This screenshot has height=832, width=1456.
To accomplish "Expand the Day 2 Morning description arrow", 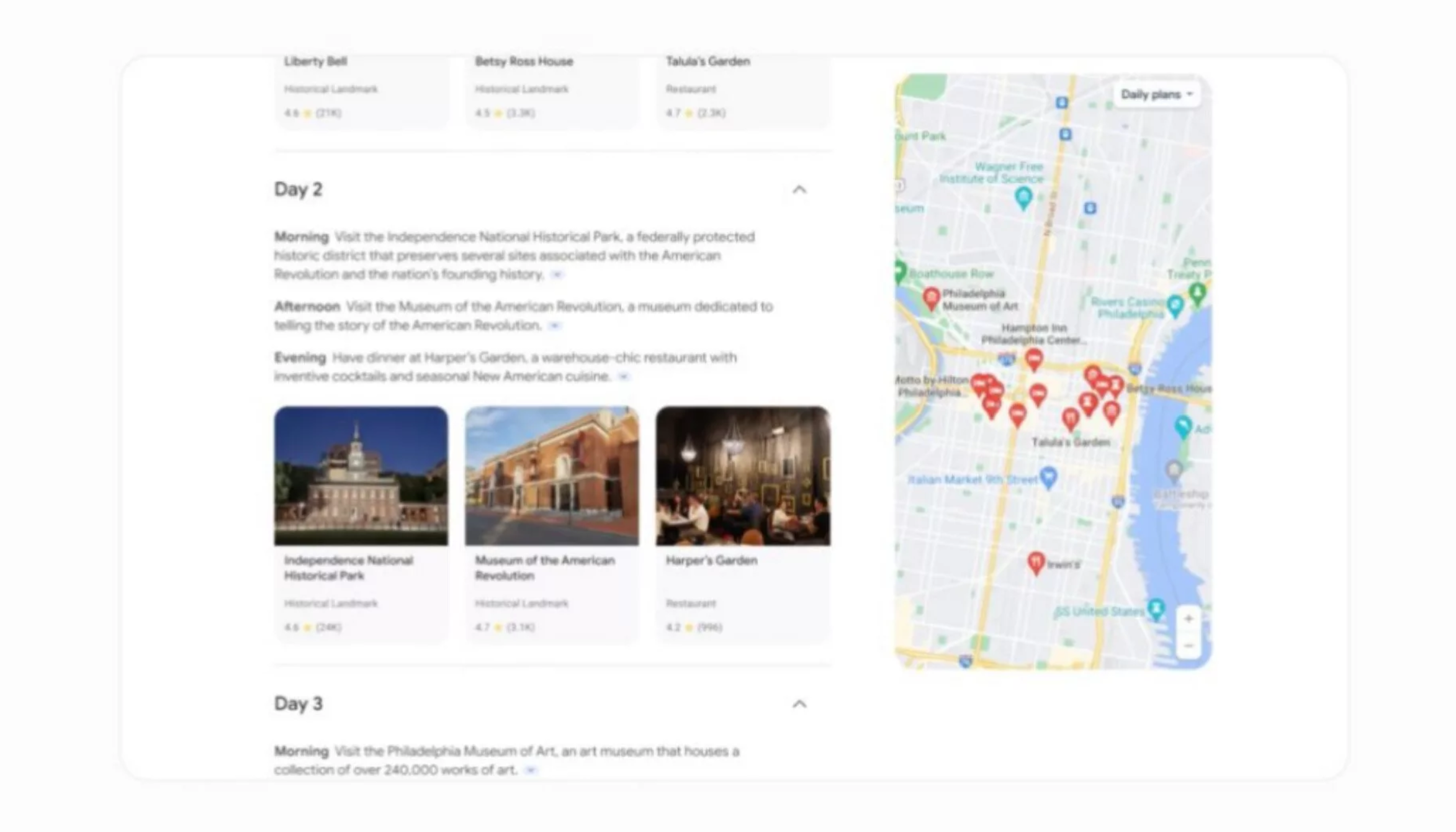I will (x=557, y=274).
